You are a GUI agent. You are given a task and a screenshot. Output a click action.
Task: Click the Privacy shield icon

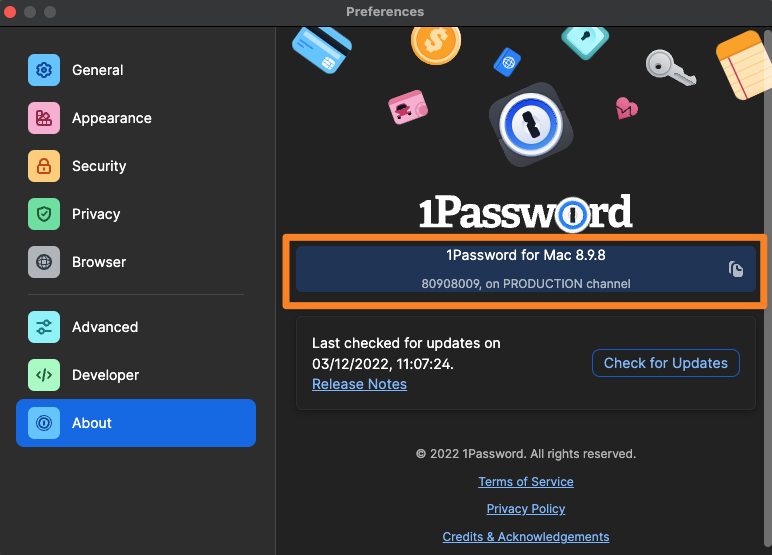44,214
